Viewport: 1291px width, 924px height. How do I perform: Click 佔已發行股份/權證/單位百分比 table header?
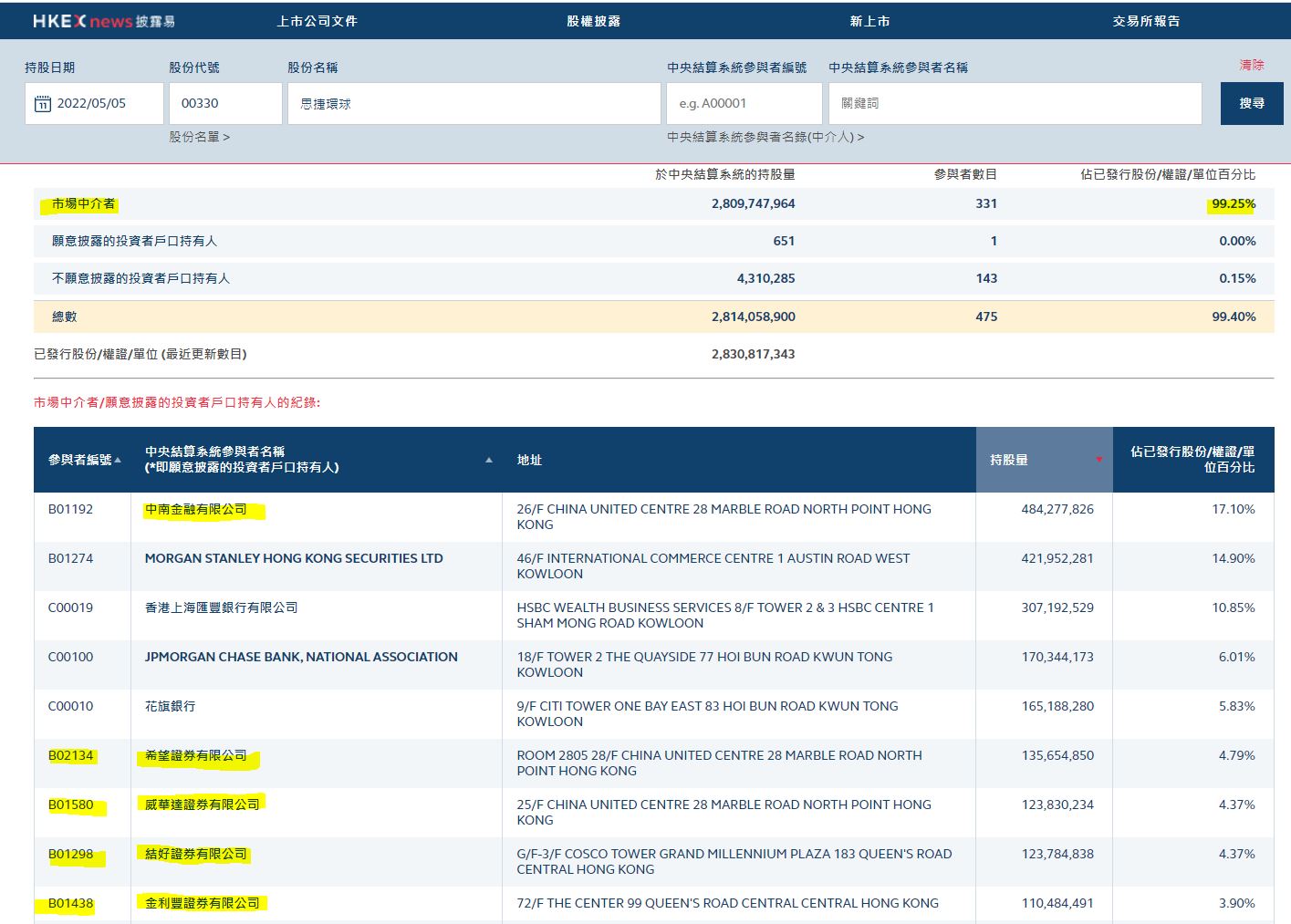point(1192,460)
